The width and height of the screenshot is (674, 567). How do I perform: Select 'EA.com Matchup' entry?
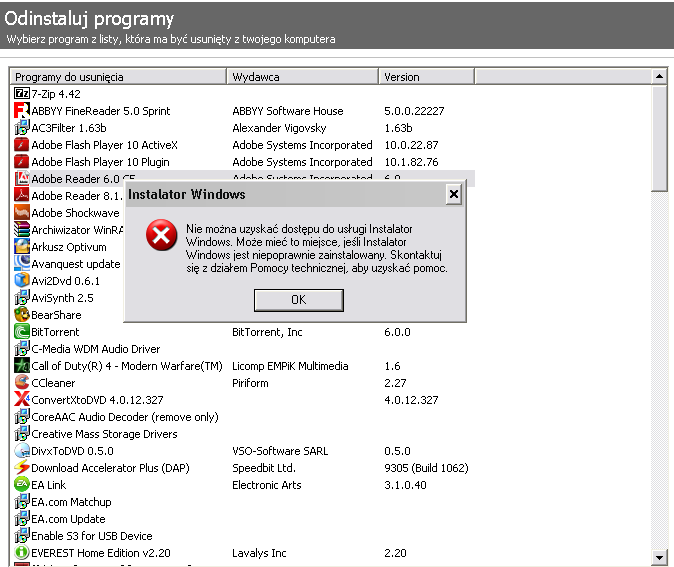click(71, 502)
